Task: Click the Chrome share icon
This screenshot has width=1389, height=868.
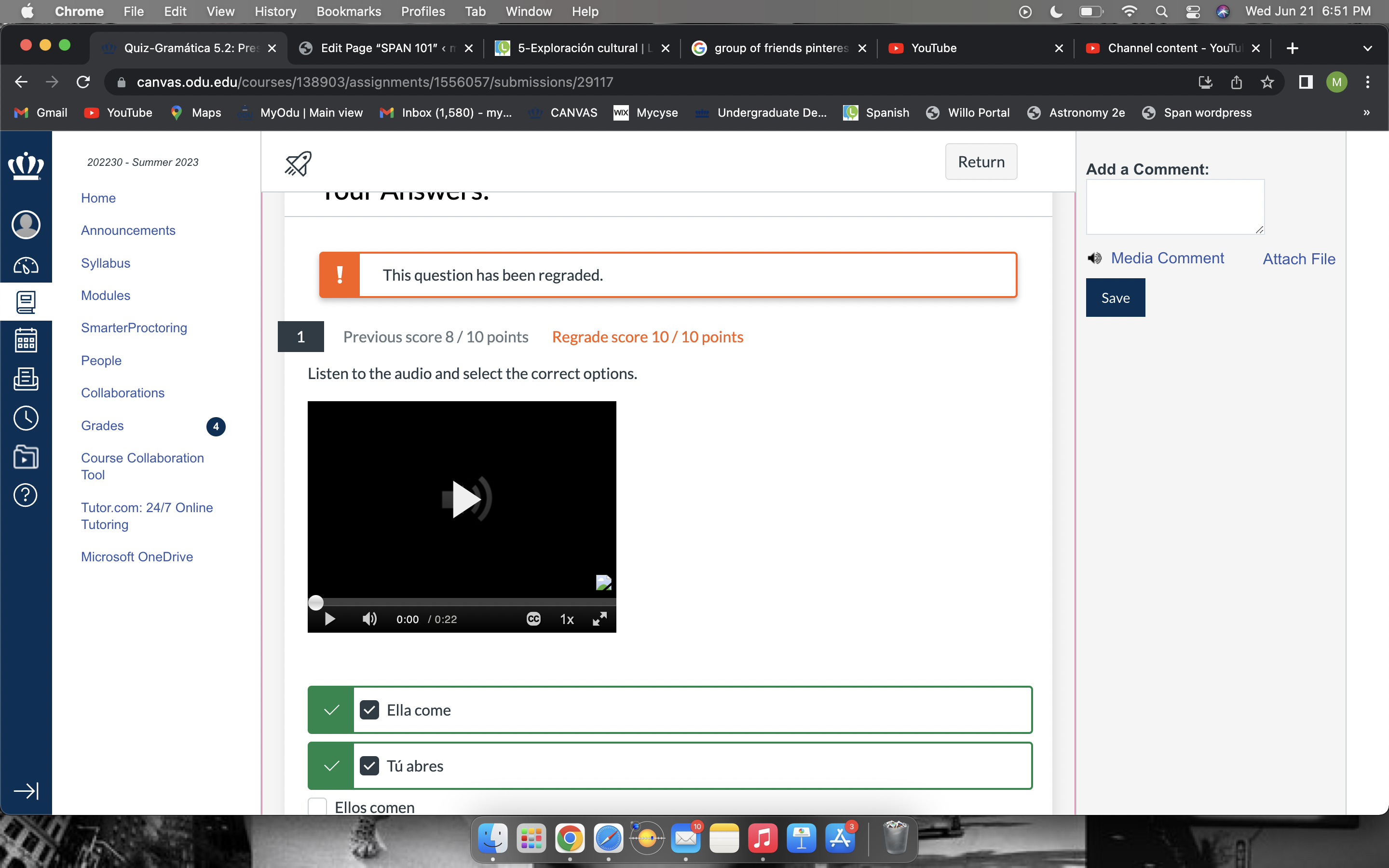Action: point(1236,82)
